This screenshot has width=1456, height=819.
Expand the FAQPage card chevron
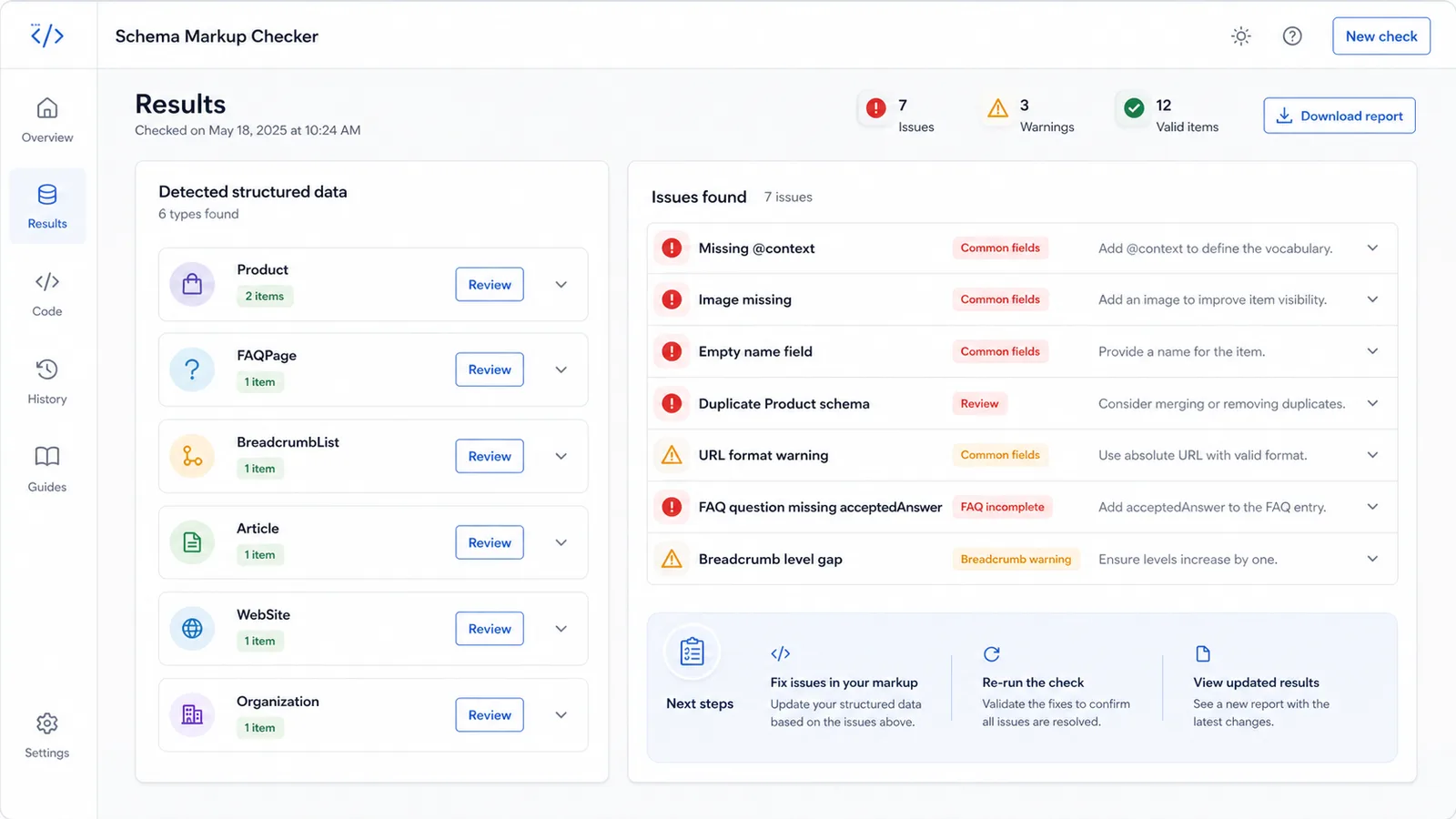561,369
